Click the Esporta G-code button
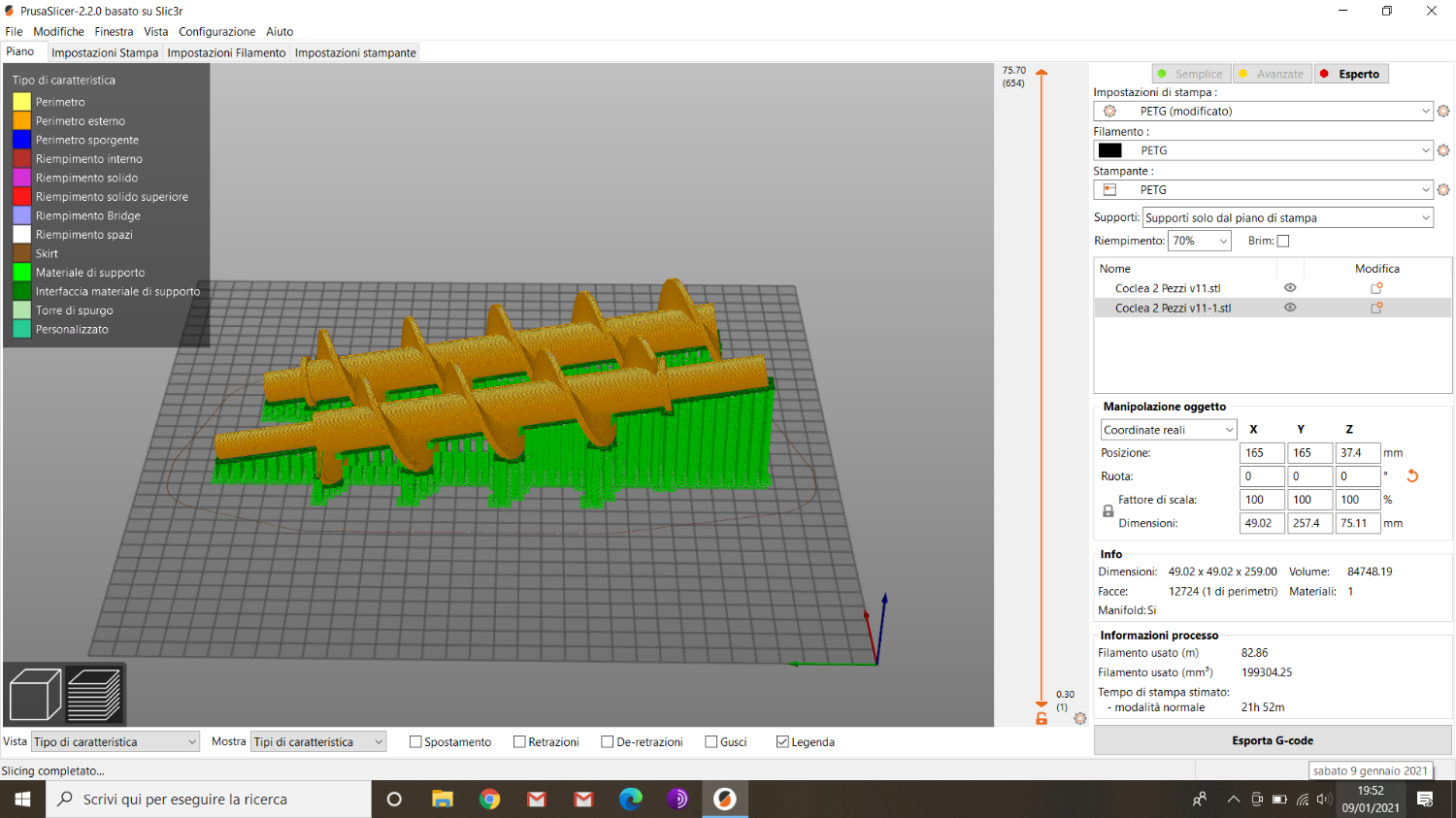The image size is (1456, 818). pyautogui.click(x=1272, y=740)
